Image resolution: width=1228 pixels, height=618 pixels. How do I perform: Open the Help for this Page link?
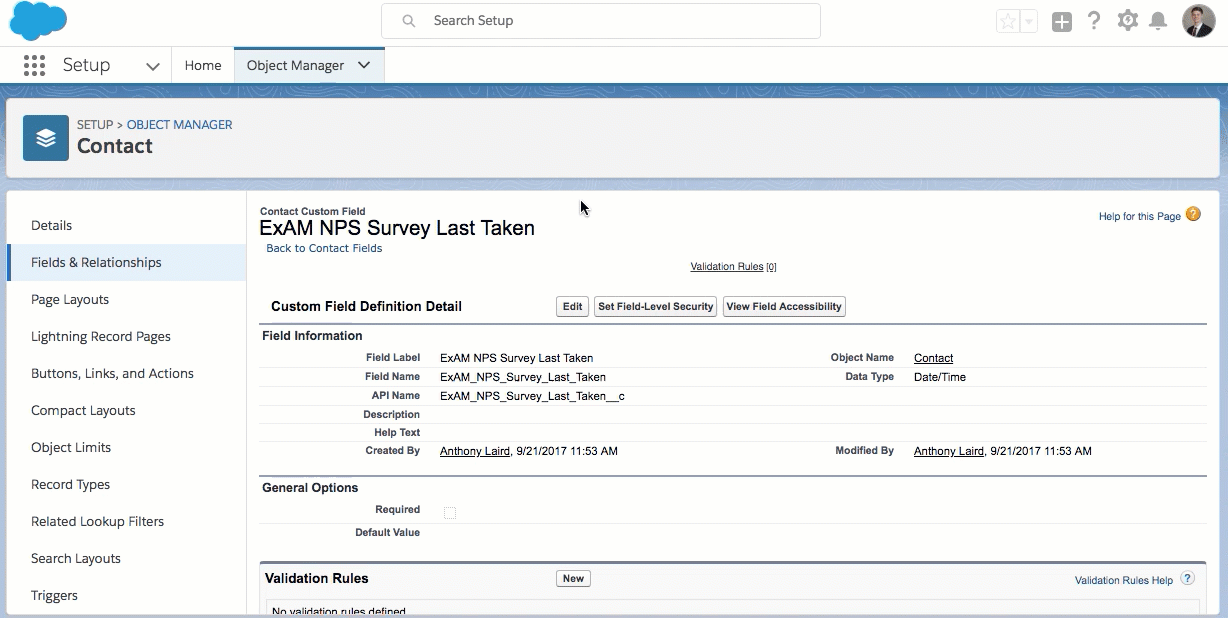[1139, 216]
